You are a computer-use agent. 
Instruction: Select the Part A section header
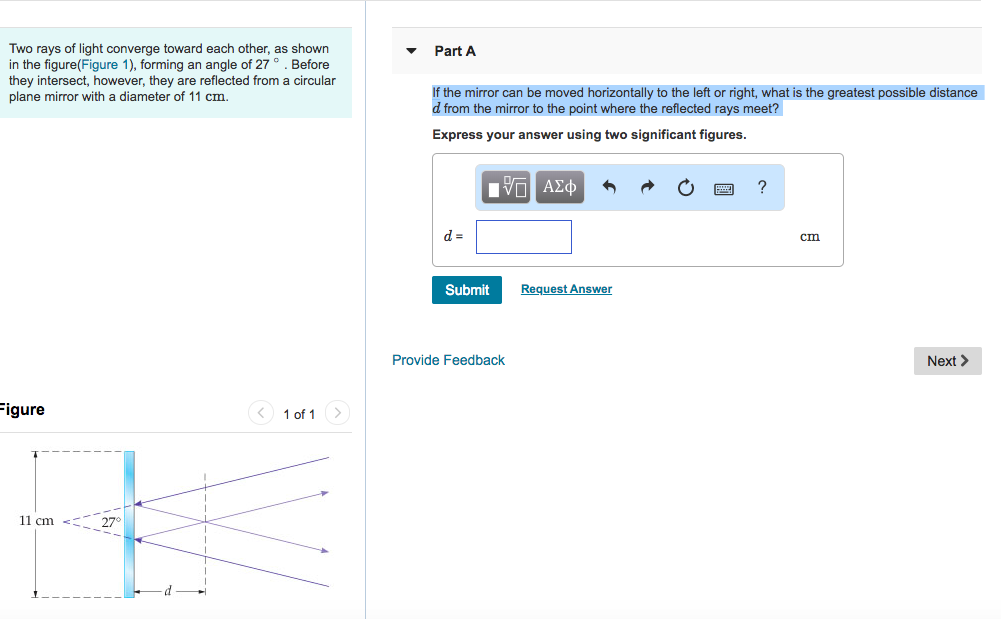(456, 51)
